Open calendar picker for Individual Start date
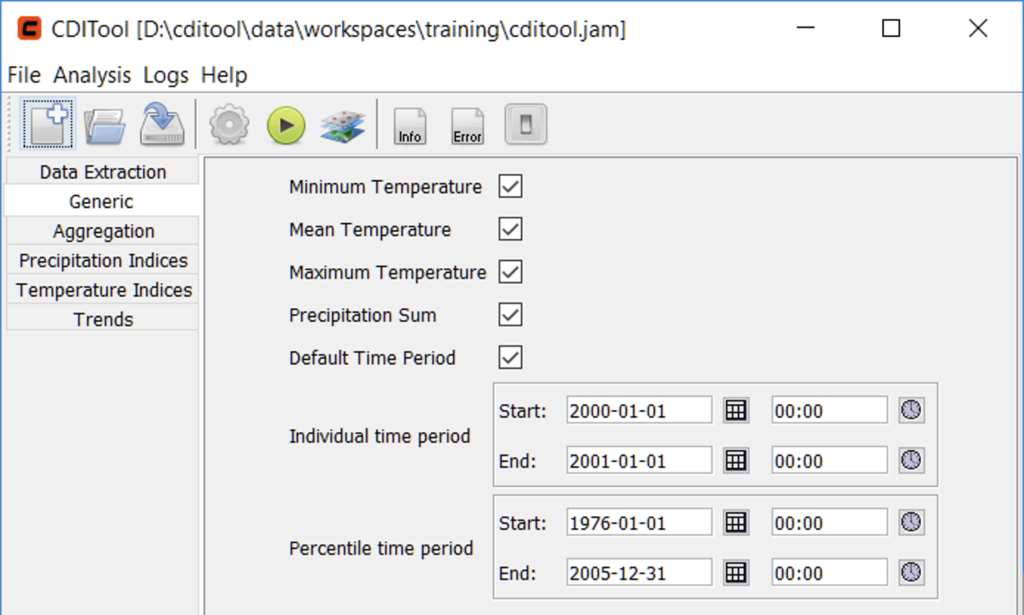Viewport: 1024px width, 615px height. pos(736,410)
